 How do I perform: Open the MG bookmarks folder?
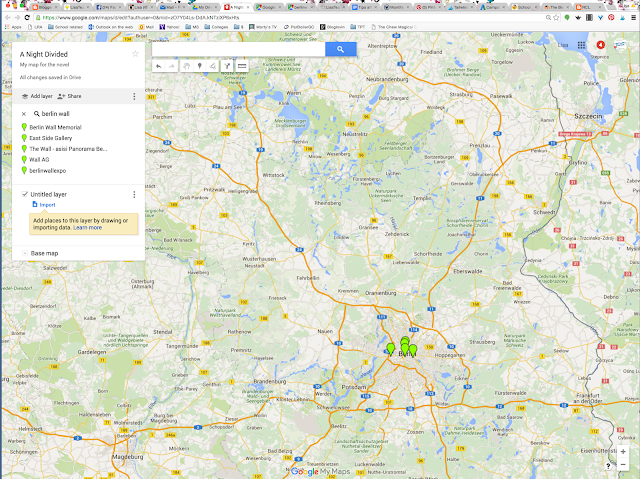[x=192, y=27]
